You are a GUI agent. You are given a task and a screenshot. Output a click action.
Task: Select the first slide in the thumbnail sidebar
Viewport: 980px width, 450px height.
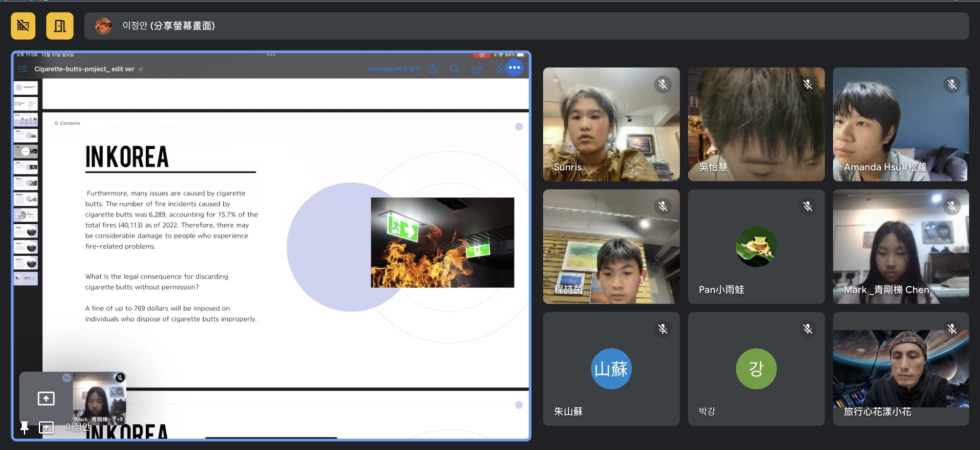coord(25,88)
